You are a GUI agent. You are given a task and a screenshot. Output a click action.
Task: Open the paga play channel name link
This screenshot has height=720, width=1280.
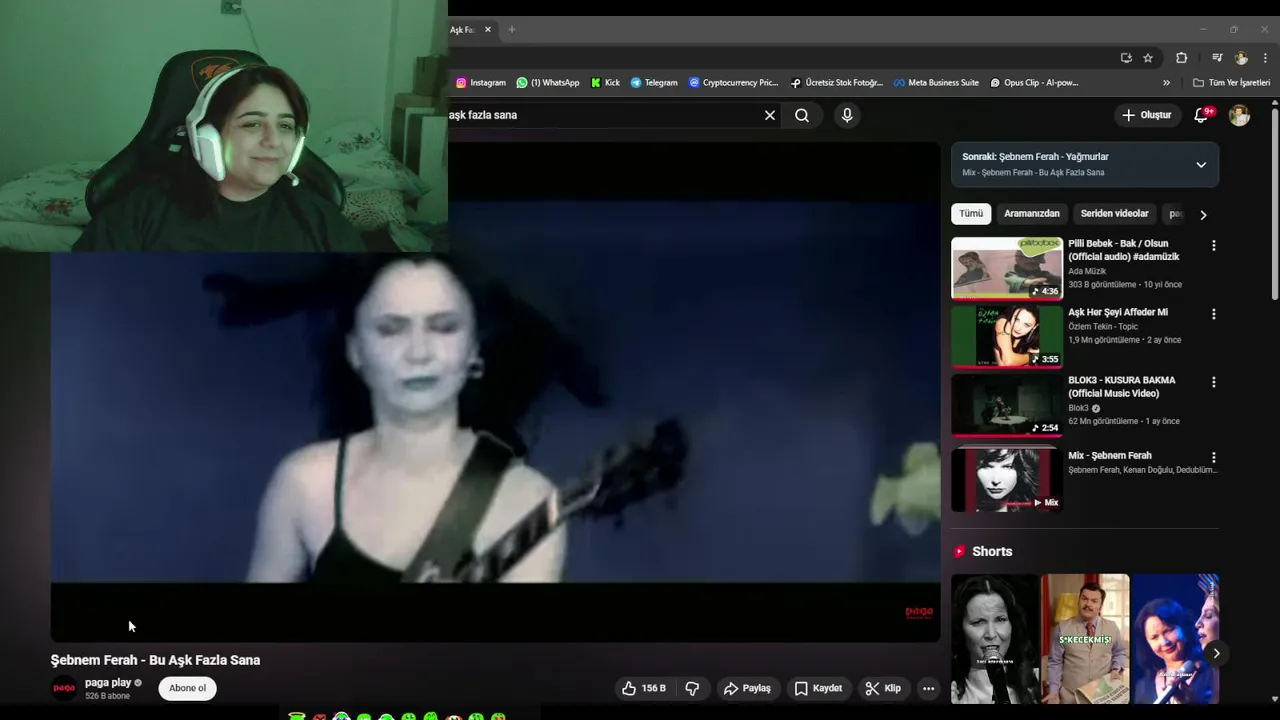(108, 683)
